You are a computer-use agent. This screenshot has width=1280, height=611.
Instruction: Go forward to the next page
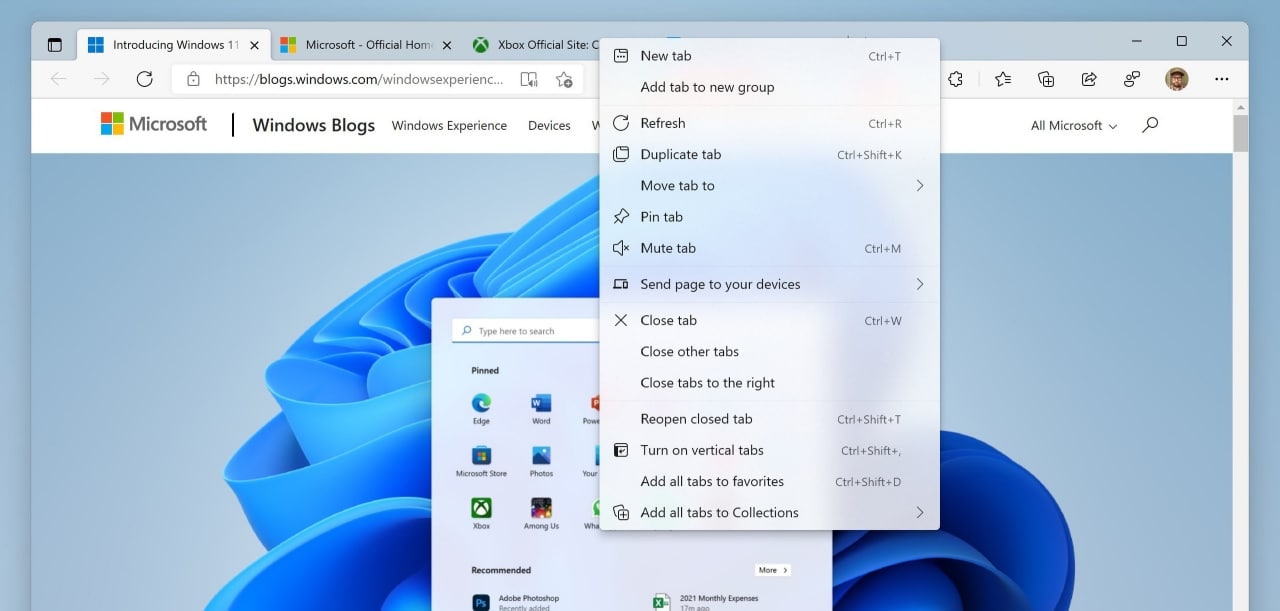pyautogui.click(x=101, y=79)
